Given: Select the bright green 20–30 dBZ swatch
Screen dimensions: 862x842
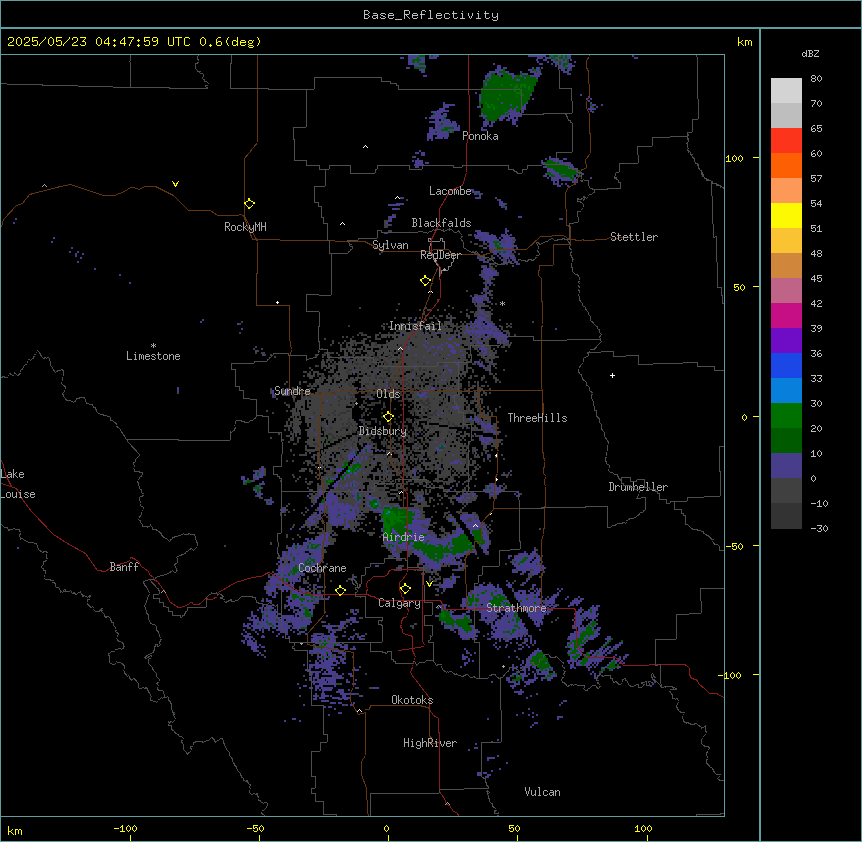Looking at the screenshot, I should click(786, 416).
